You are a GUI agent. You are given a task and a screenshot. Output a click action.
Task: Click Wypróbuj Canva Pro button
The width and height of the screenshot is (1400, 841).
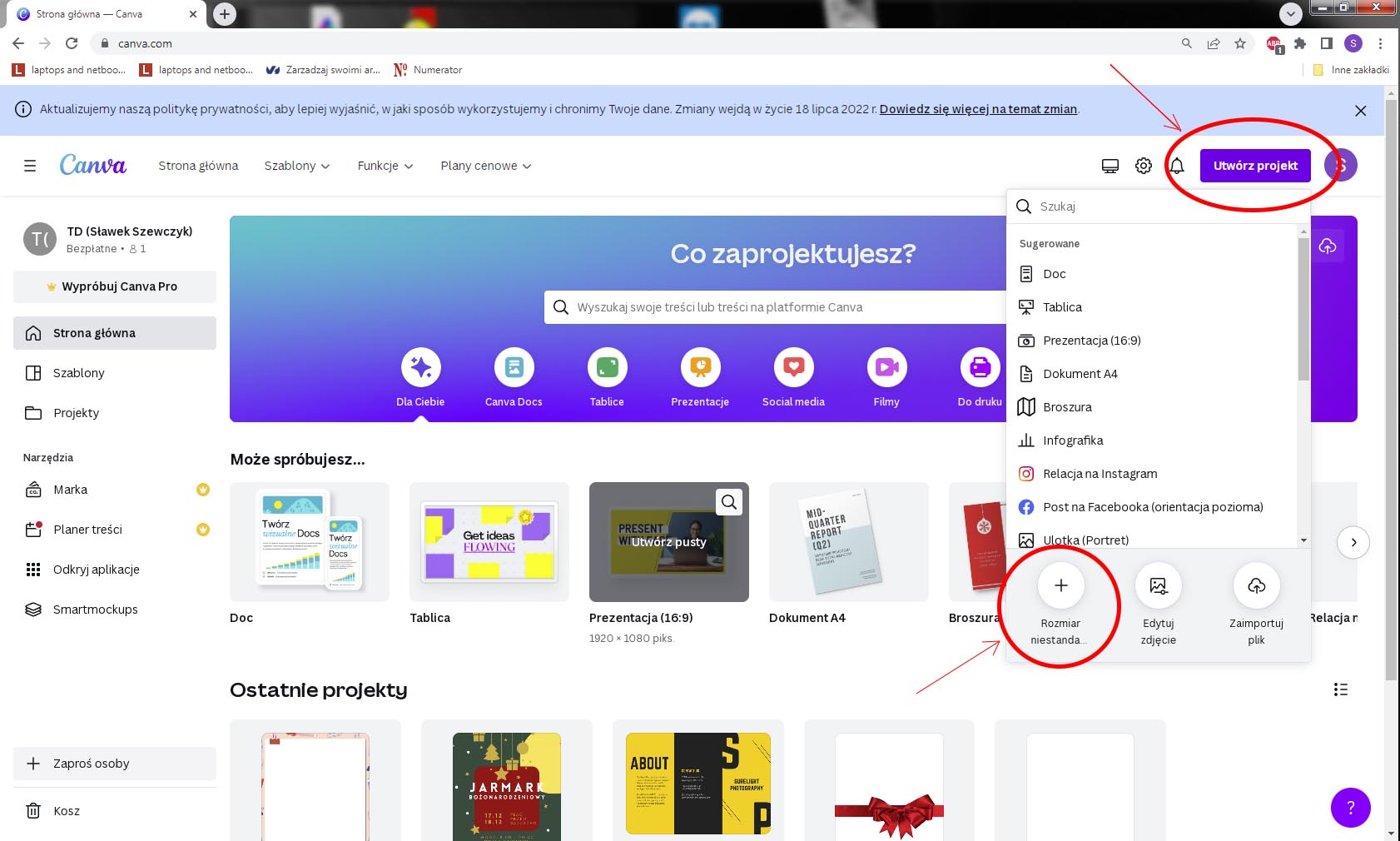click(115, 286)
